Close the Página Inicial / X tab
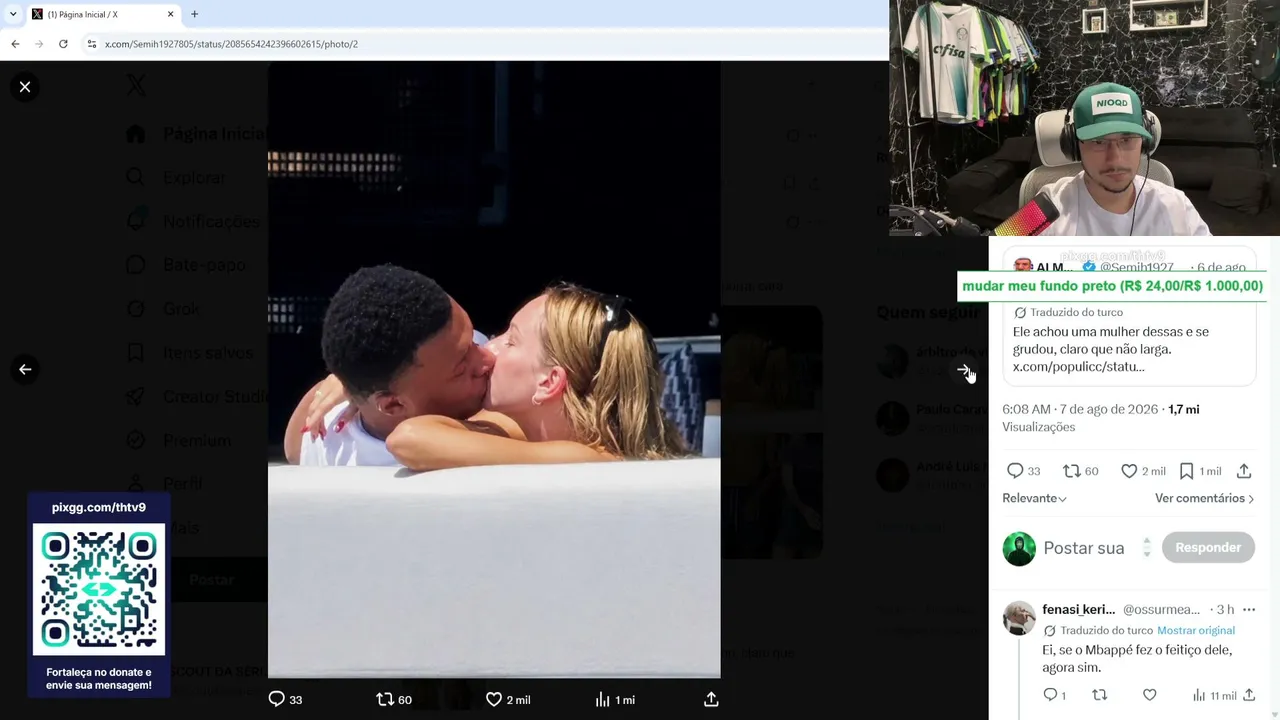Image resolution: width=1280 pixels, height=720 pixels. tap(170, 14)
